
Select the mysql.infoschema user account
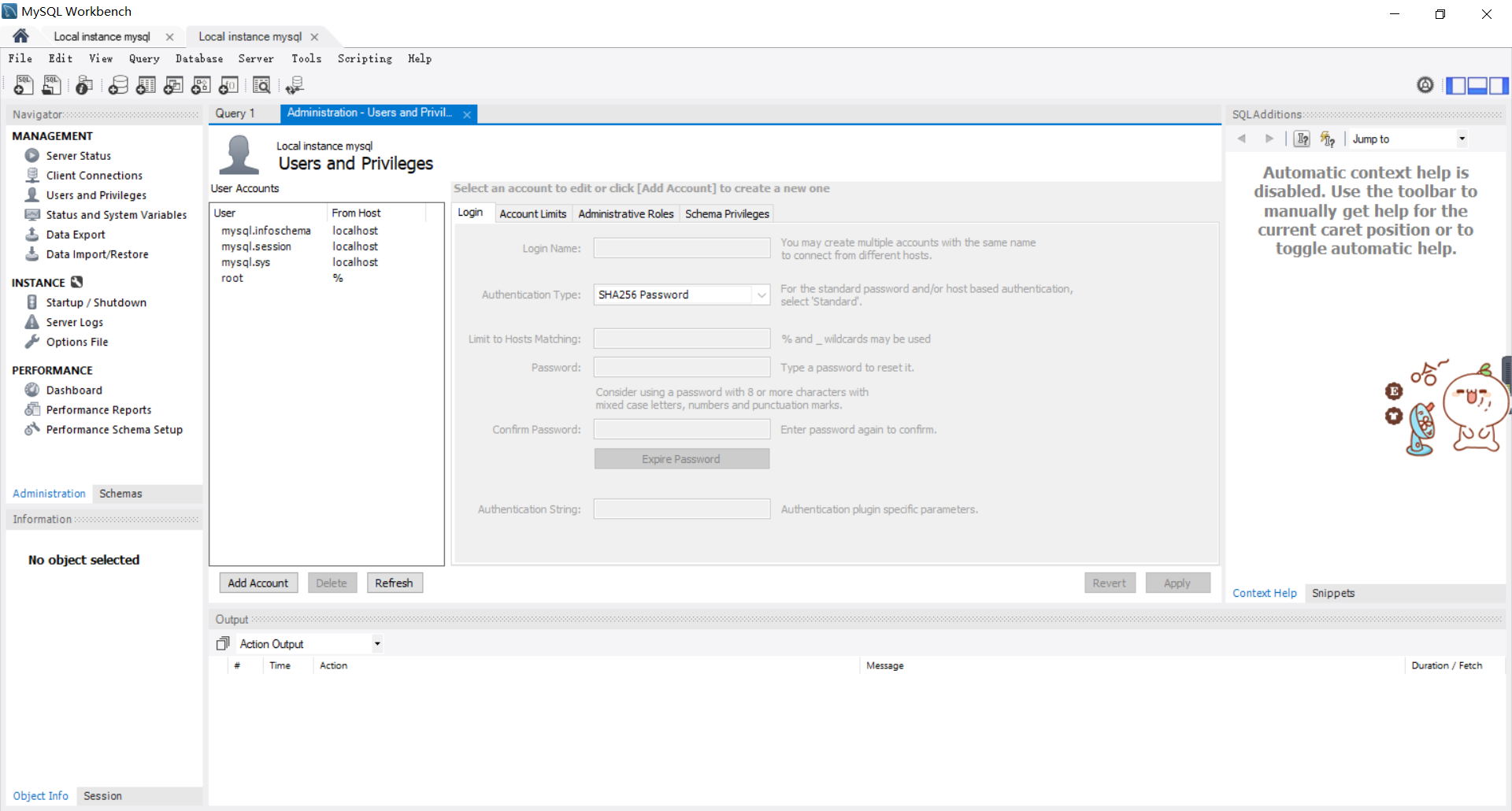click(x=327, y=231)
